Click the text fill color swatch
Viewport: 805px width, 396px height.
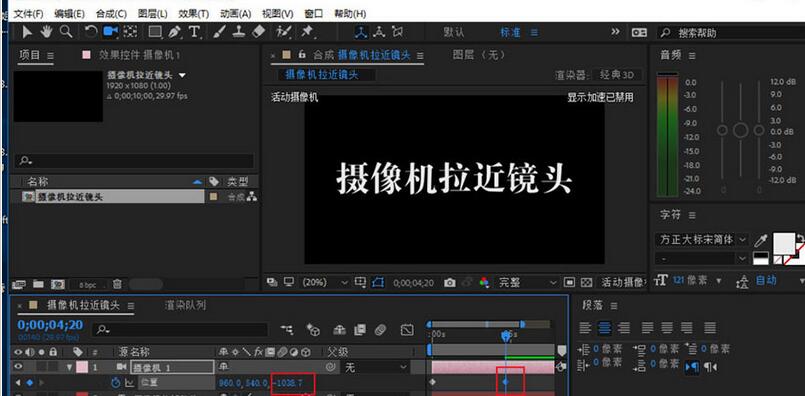783,242
